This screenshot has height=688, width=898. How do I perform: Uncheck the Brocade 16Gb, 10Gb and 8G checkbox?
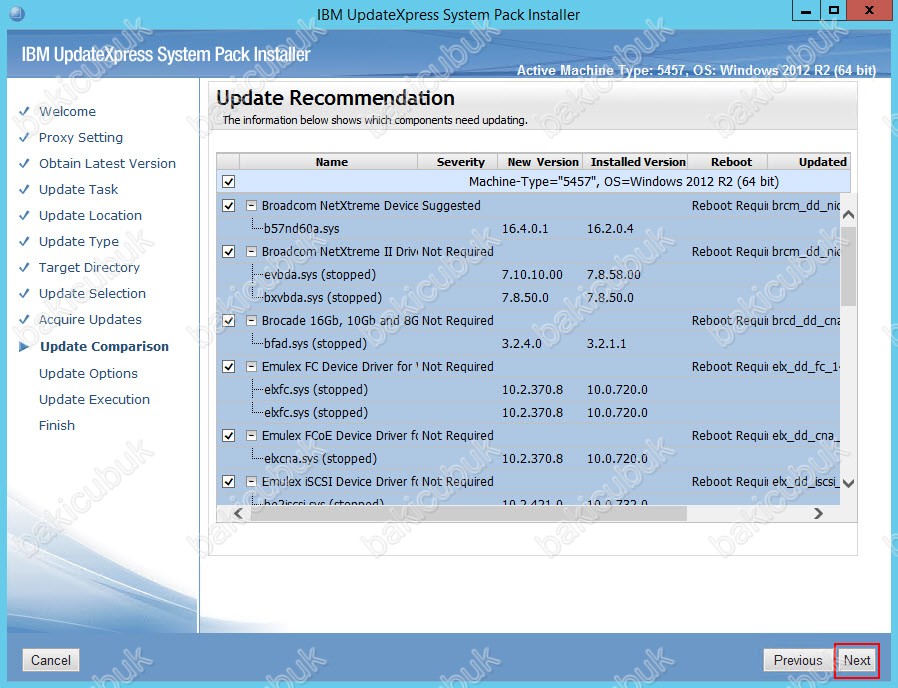pyautogui.click(x=229, y=320)
